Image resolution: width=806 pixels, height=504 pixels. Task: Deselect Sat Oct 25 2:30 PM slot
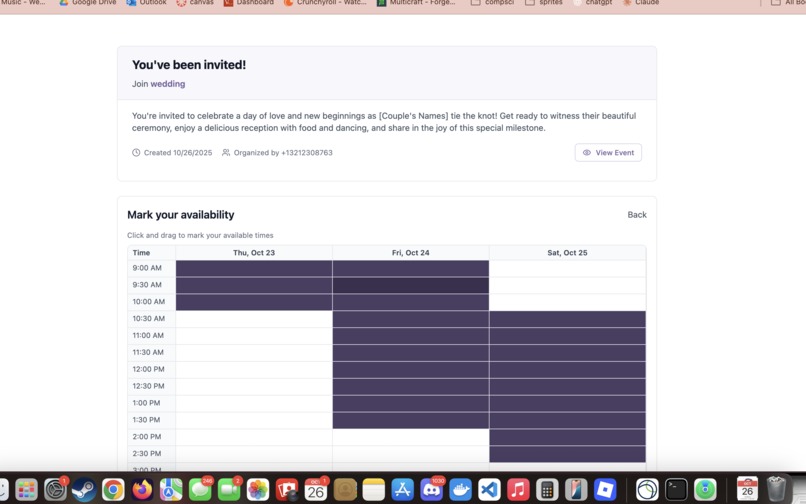[x=567, y=454]
